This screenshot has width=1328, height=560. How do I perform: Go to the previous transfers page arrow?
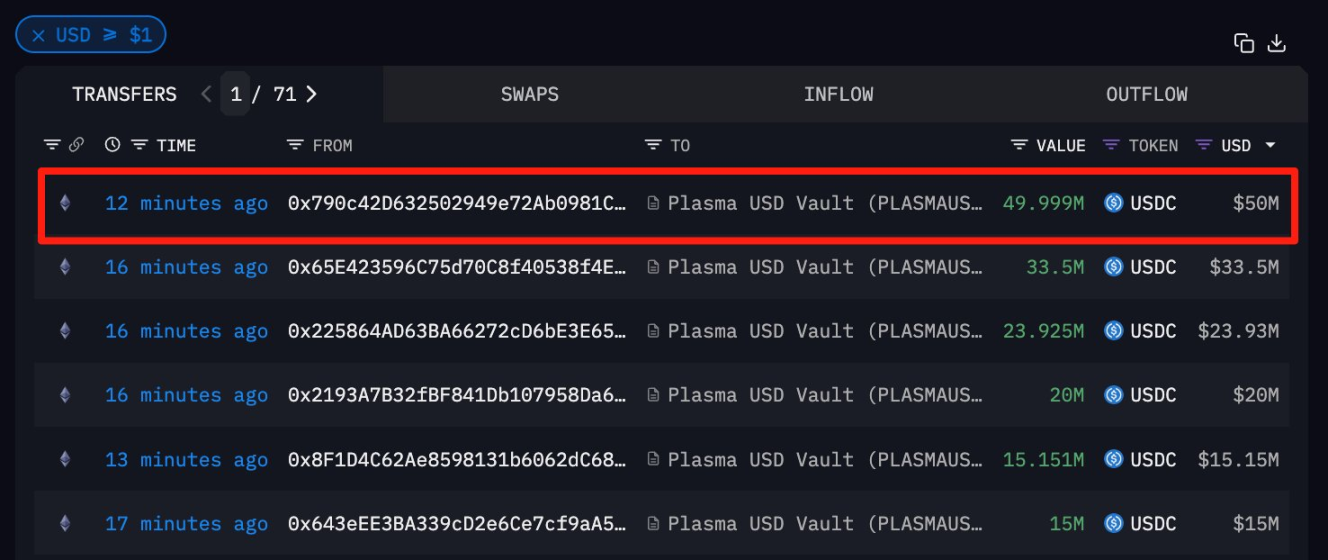coord(206,94)
